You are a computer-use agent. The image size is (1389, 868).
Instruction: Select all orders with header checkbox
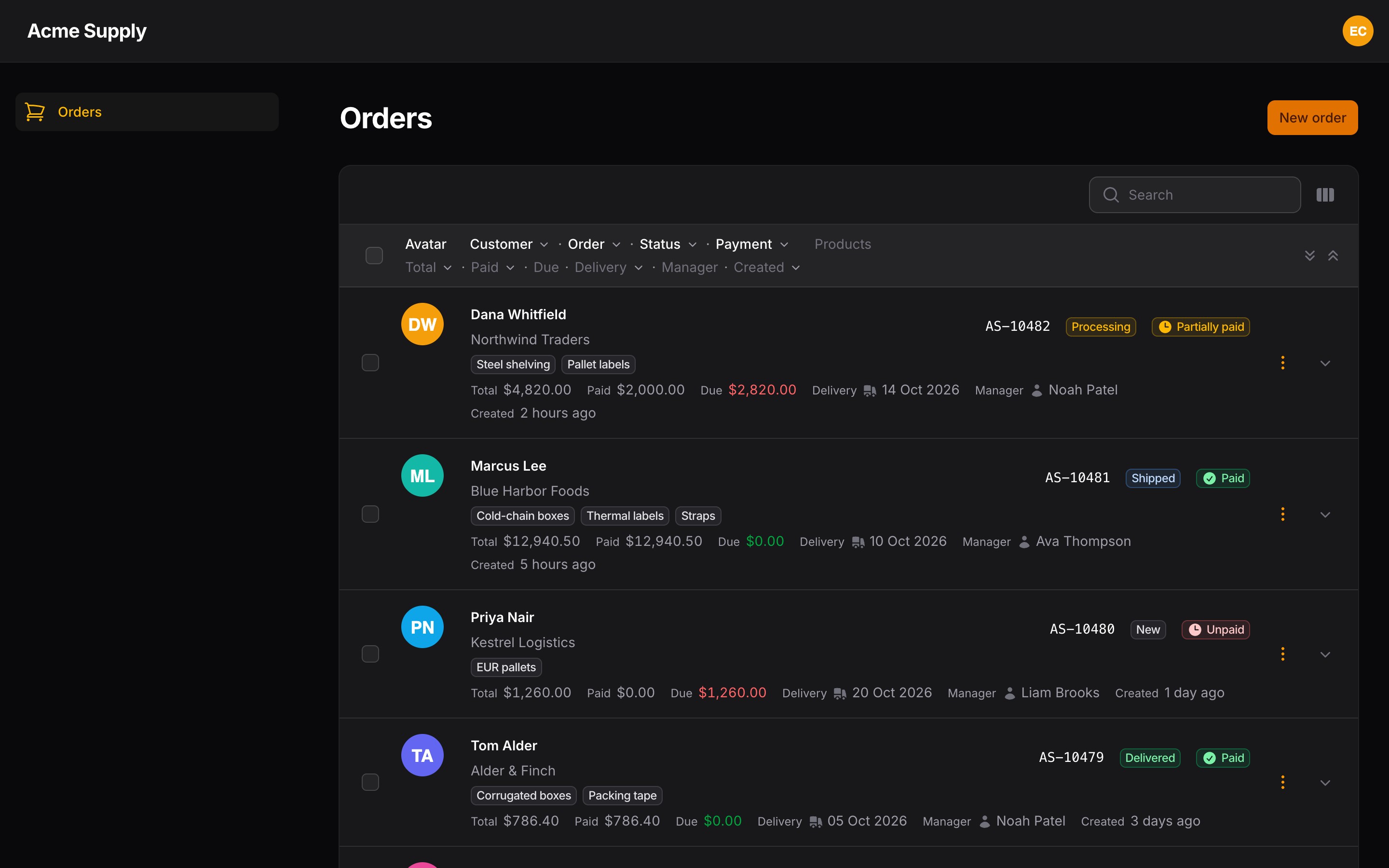(374, 256)
